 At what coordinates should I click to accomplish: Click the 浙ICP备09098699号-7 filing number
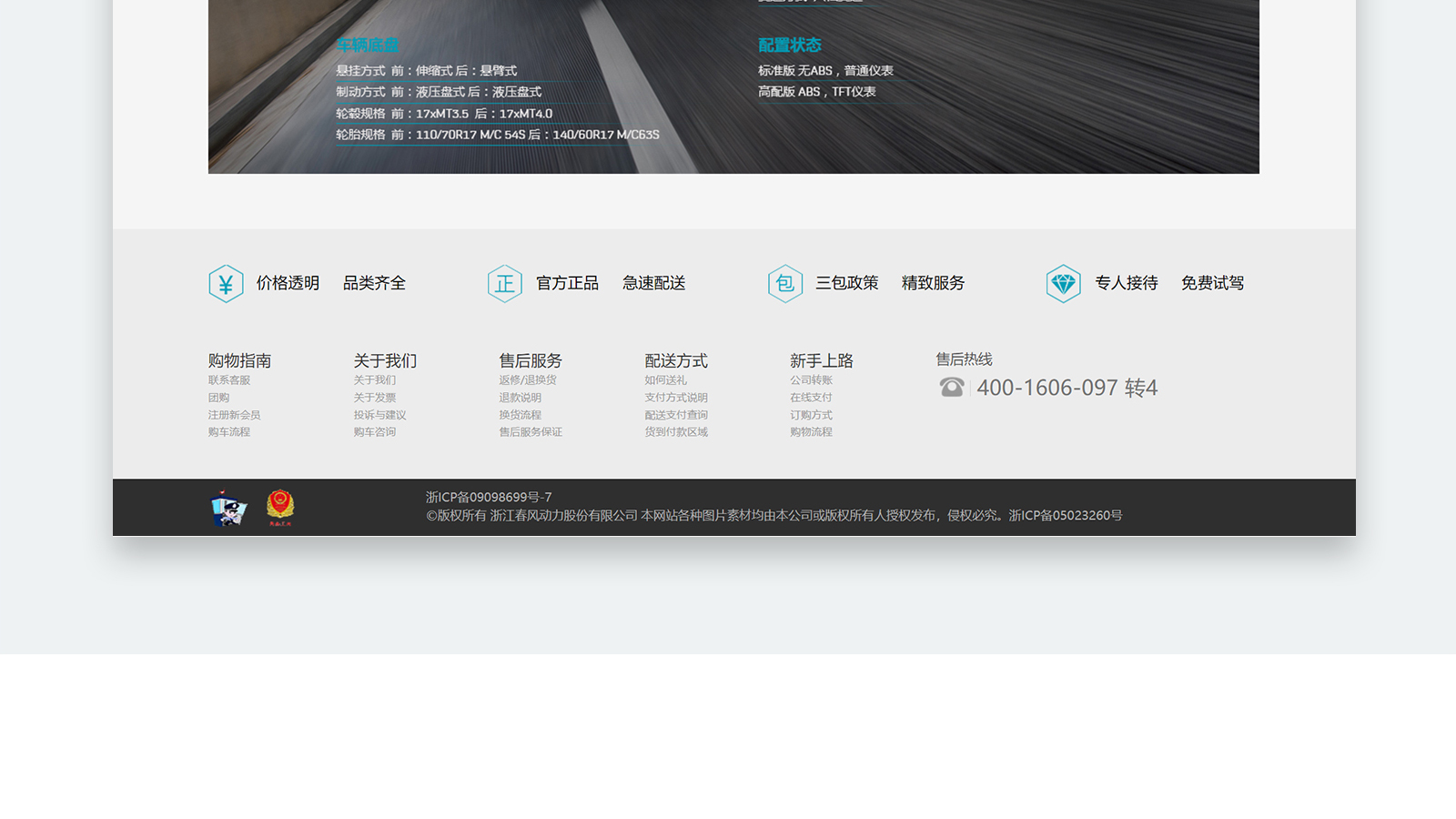[489, 497]
